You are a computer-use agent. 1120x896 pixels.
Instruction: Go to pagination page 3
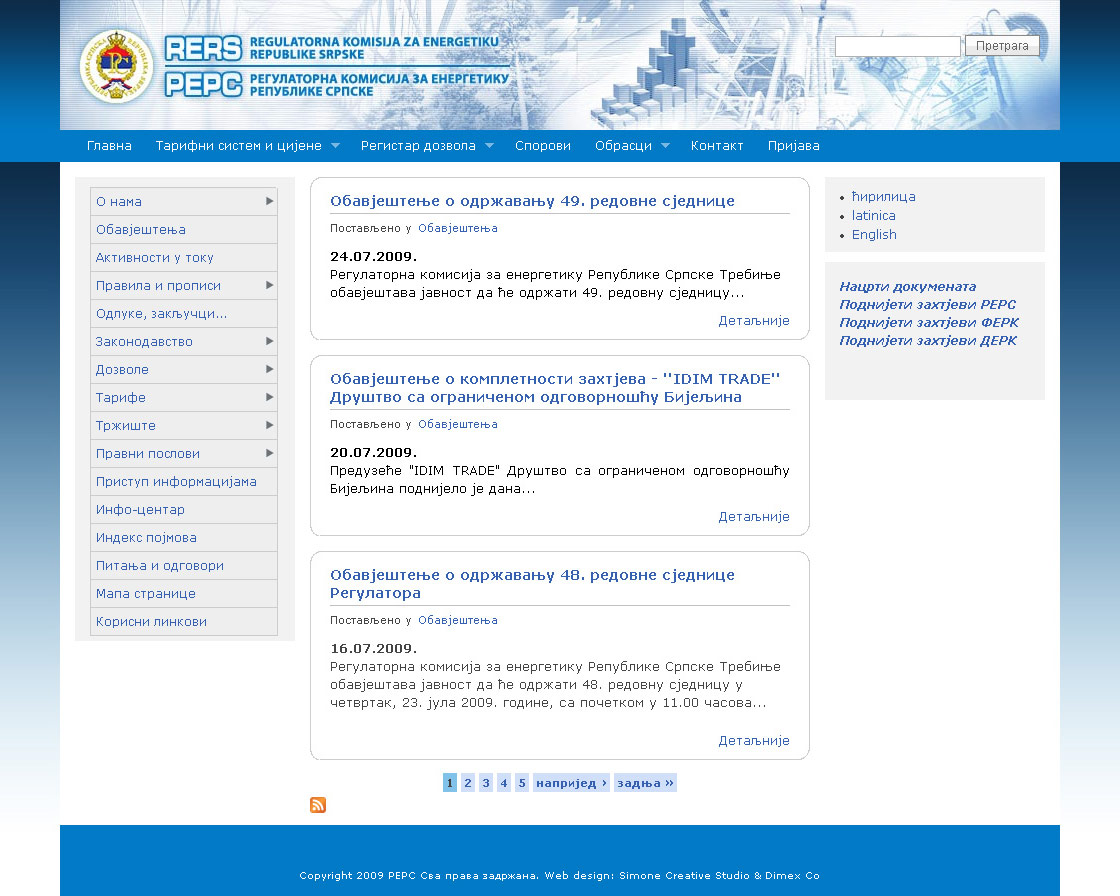coord(486,783)
